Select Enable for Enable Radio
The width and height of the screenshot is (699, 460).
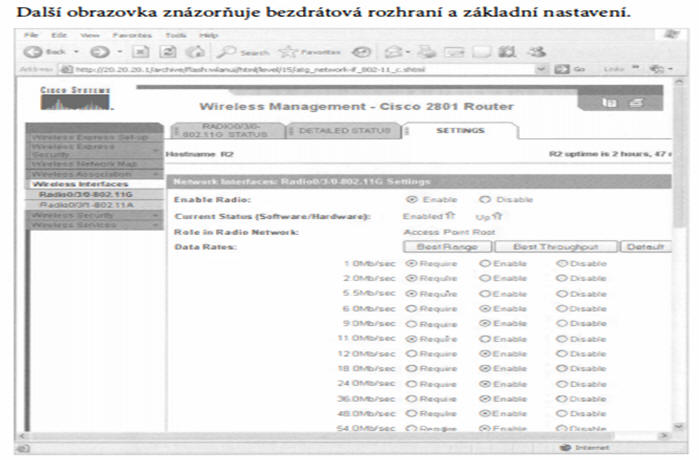pyautogui.click(x=412, y=200)
